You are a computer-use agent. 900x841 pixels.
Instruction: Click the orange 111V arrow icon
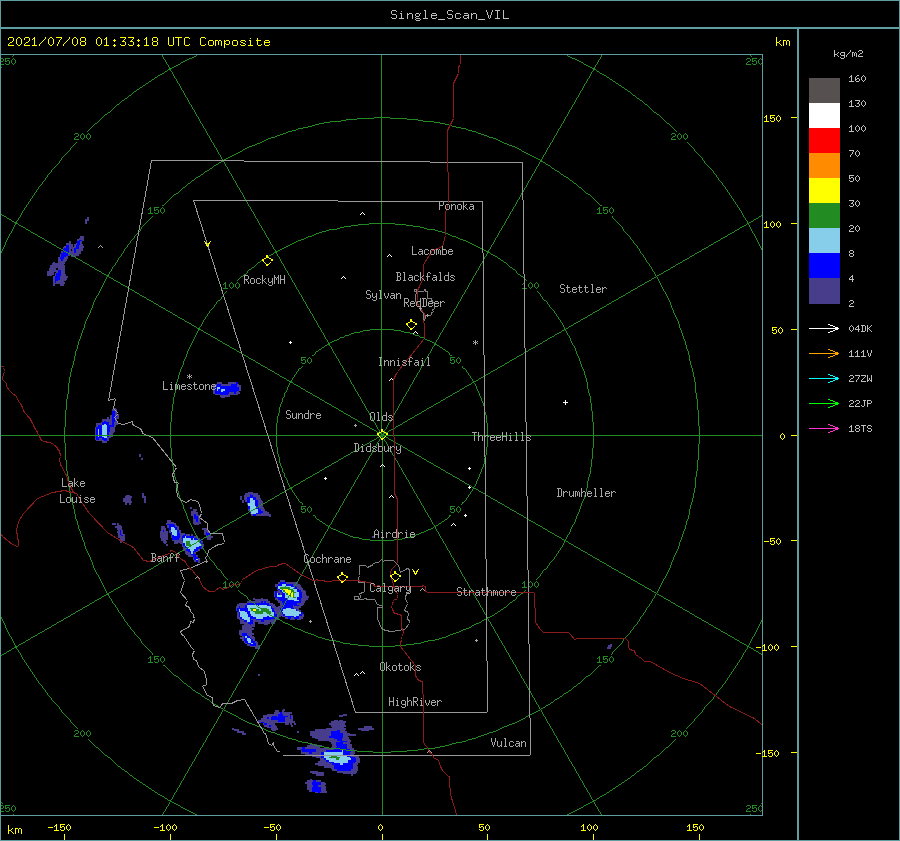click(x=824, y=354)
